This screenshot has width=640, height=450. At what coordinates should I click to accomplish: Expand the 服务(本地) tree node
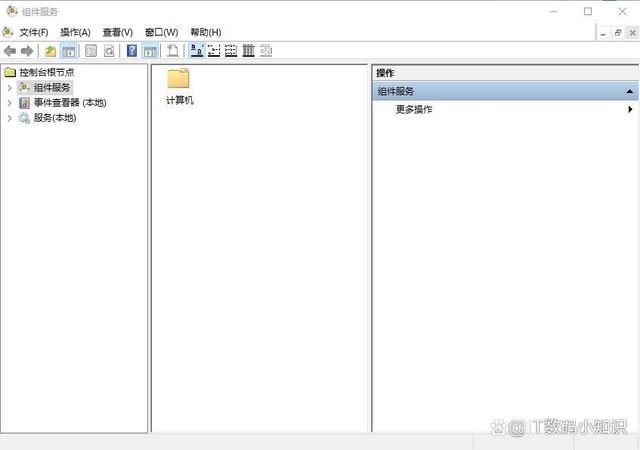pos(10,118)
